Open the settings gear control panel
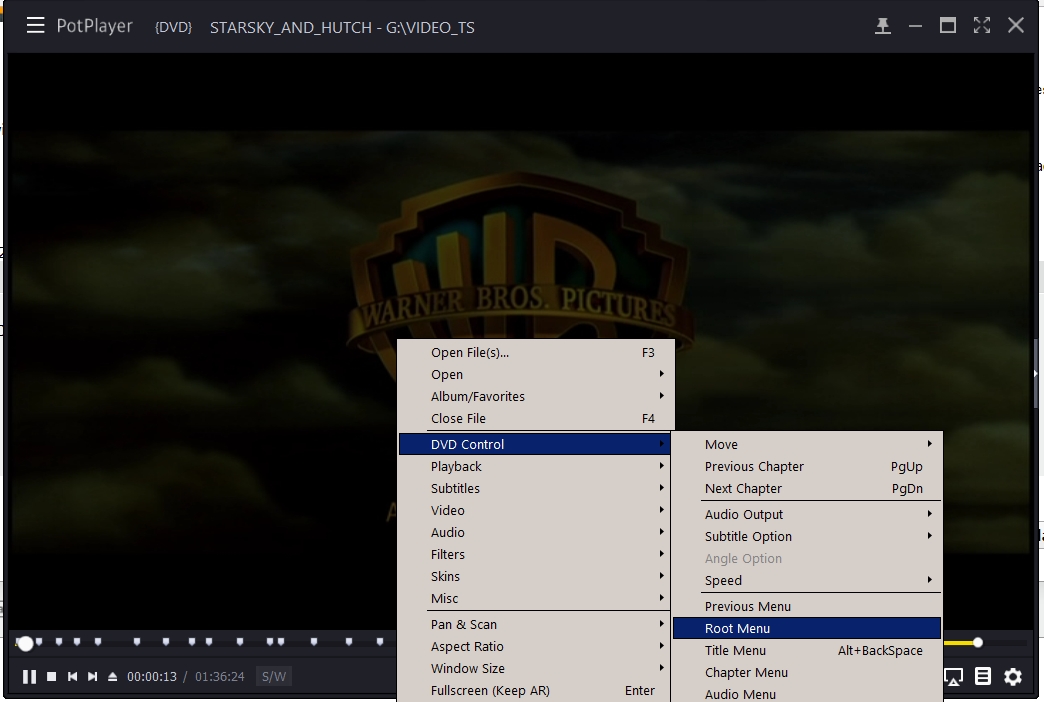Screen dimensions: 1044x702 (1013, 677)
